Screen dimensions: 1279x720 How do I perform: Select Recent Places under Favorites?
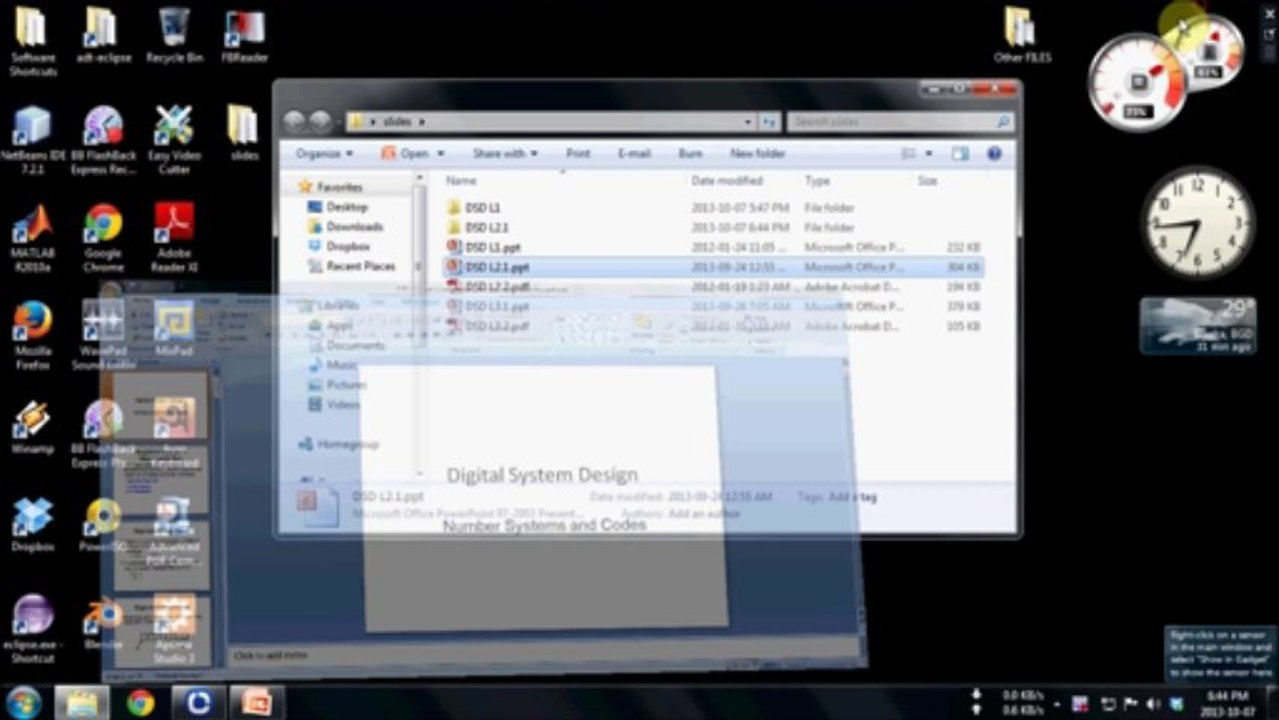(351, 266)
